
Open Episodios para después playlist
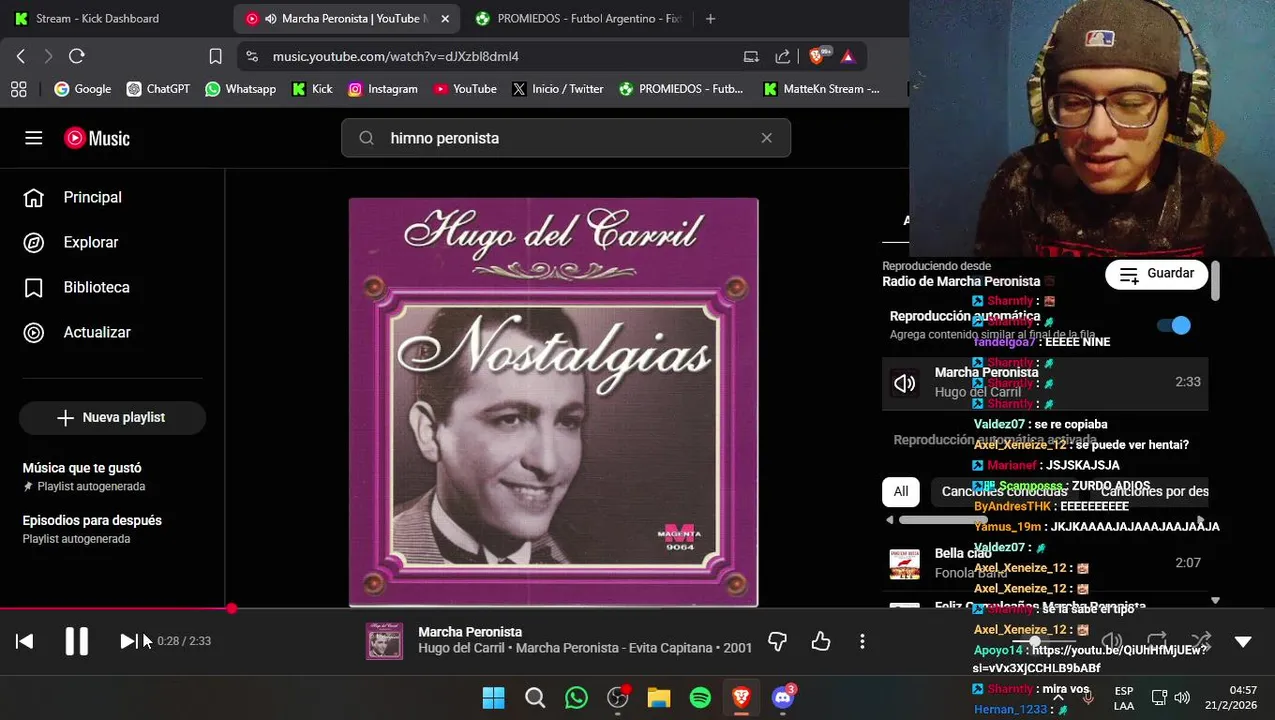112,529
